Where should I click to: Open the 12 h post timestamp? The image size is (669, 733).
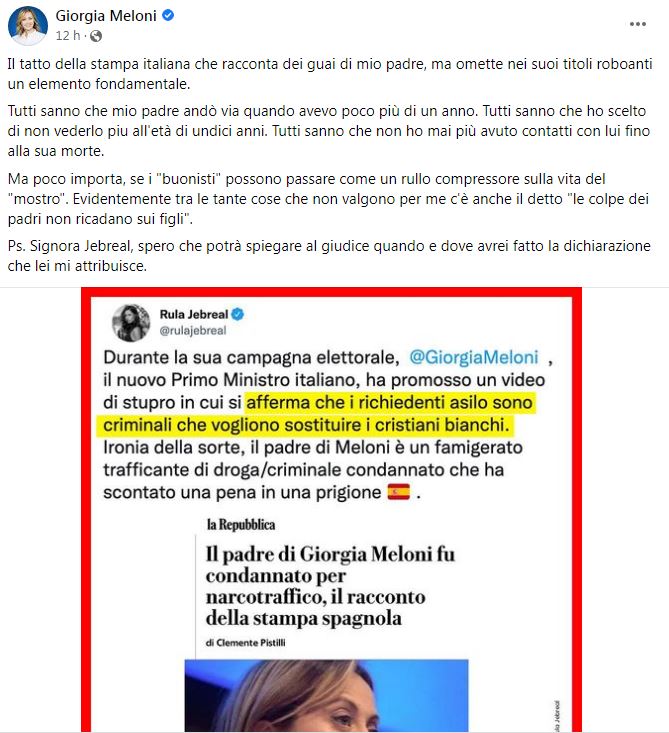coord(68,36)
